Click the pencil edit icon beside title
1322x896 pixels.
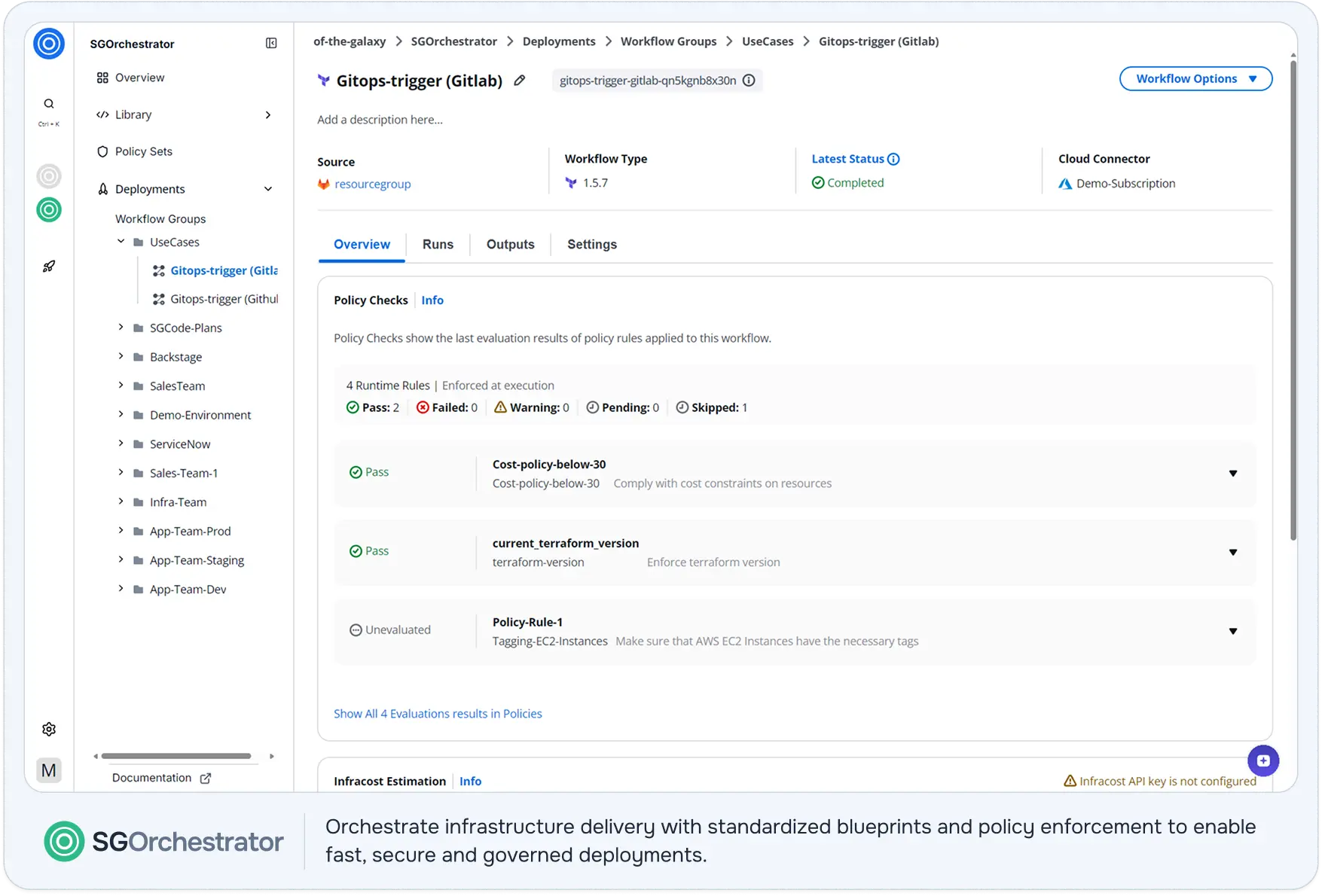pyautogui.click(x=520, y=81)
